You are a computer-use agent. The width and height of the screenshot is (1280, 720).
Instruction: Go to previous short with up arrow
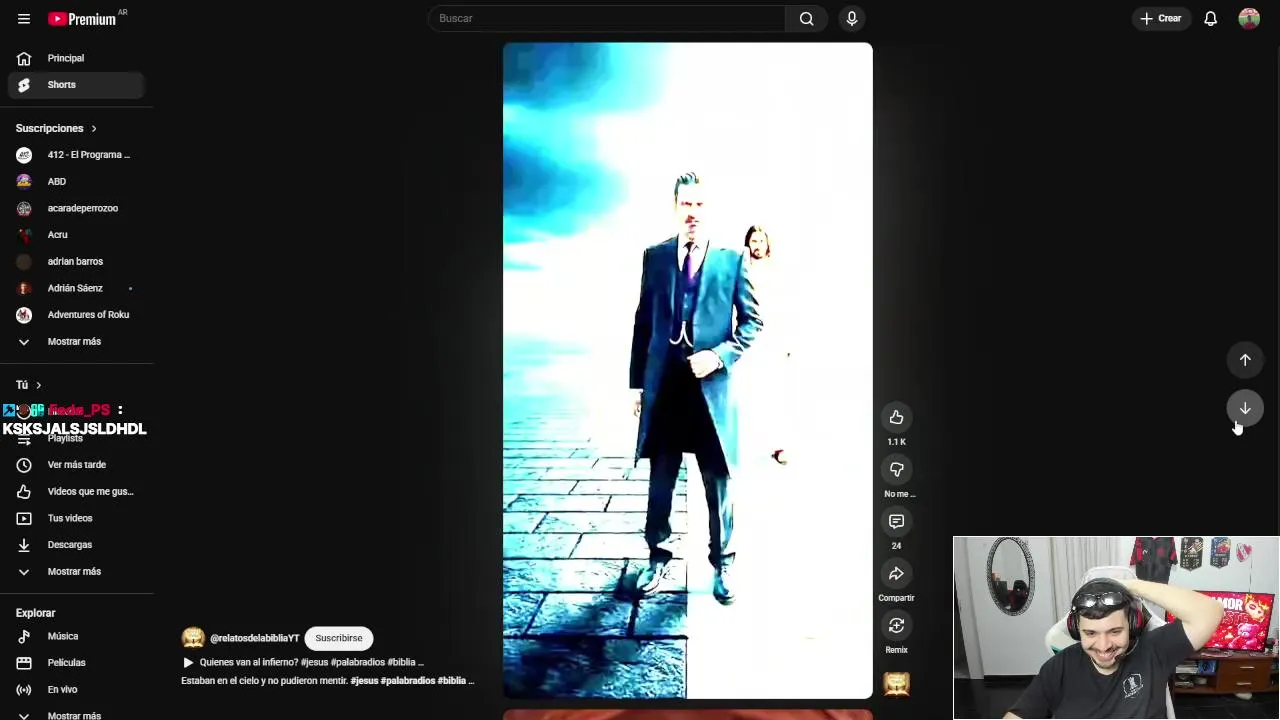point(1245,360)
